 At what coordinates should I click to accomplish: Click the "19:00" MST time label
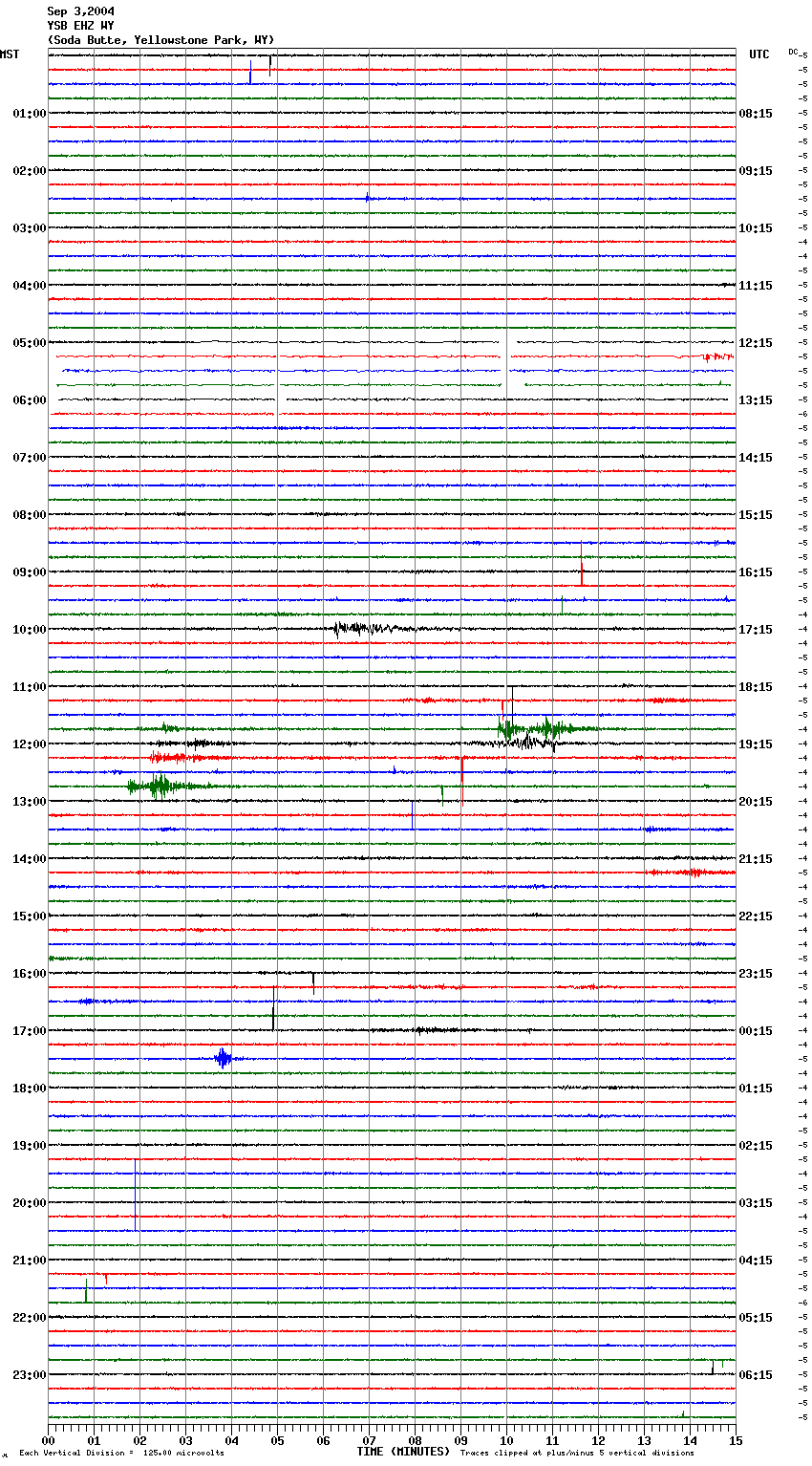30,1146
